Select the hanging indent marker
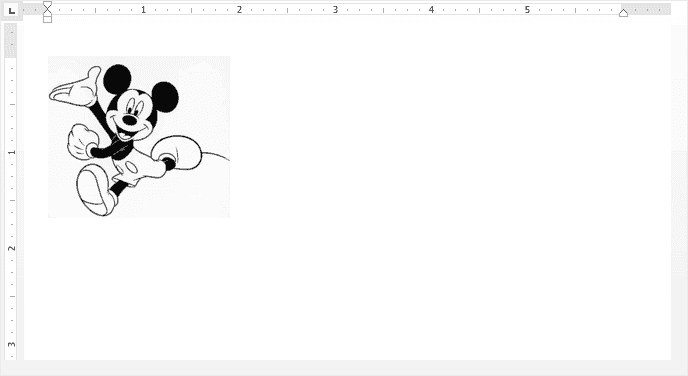Screen dimensions: 688x376 click(47, 13)
